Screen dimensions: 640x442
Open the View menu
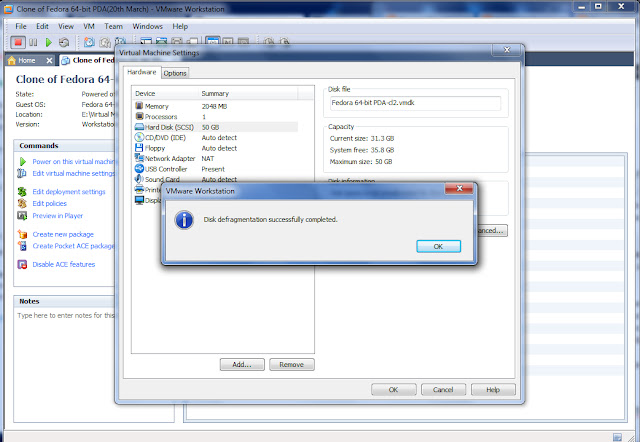(66, 26)
